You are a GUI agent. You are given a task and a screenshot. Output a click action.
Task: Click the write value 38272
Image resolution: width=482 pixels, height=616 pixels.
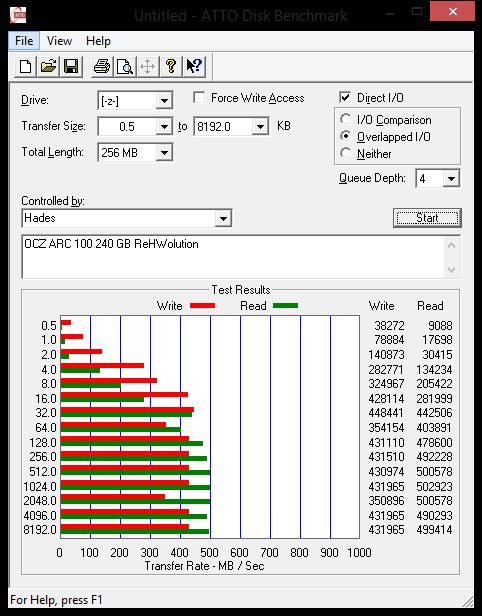point(389,325)
